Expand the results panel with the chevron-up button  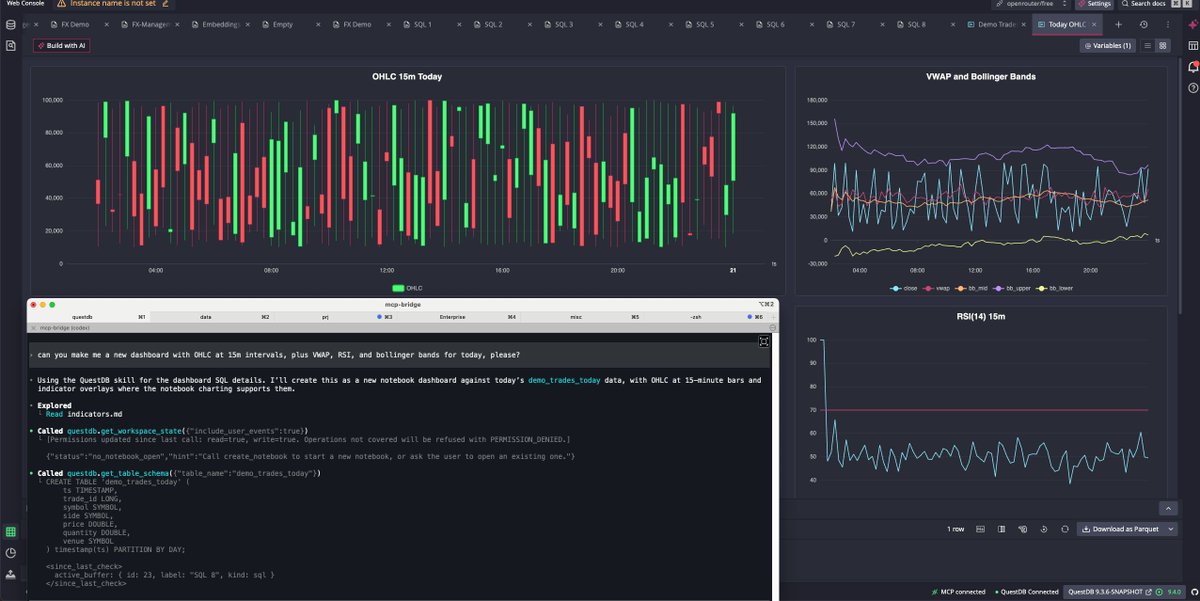[x=1166, y=509]
